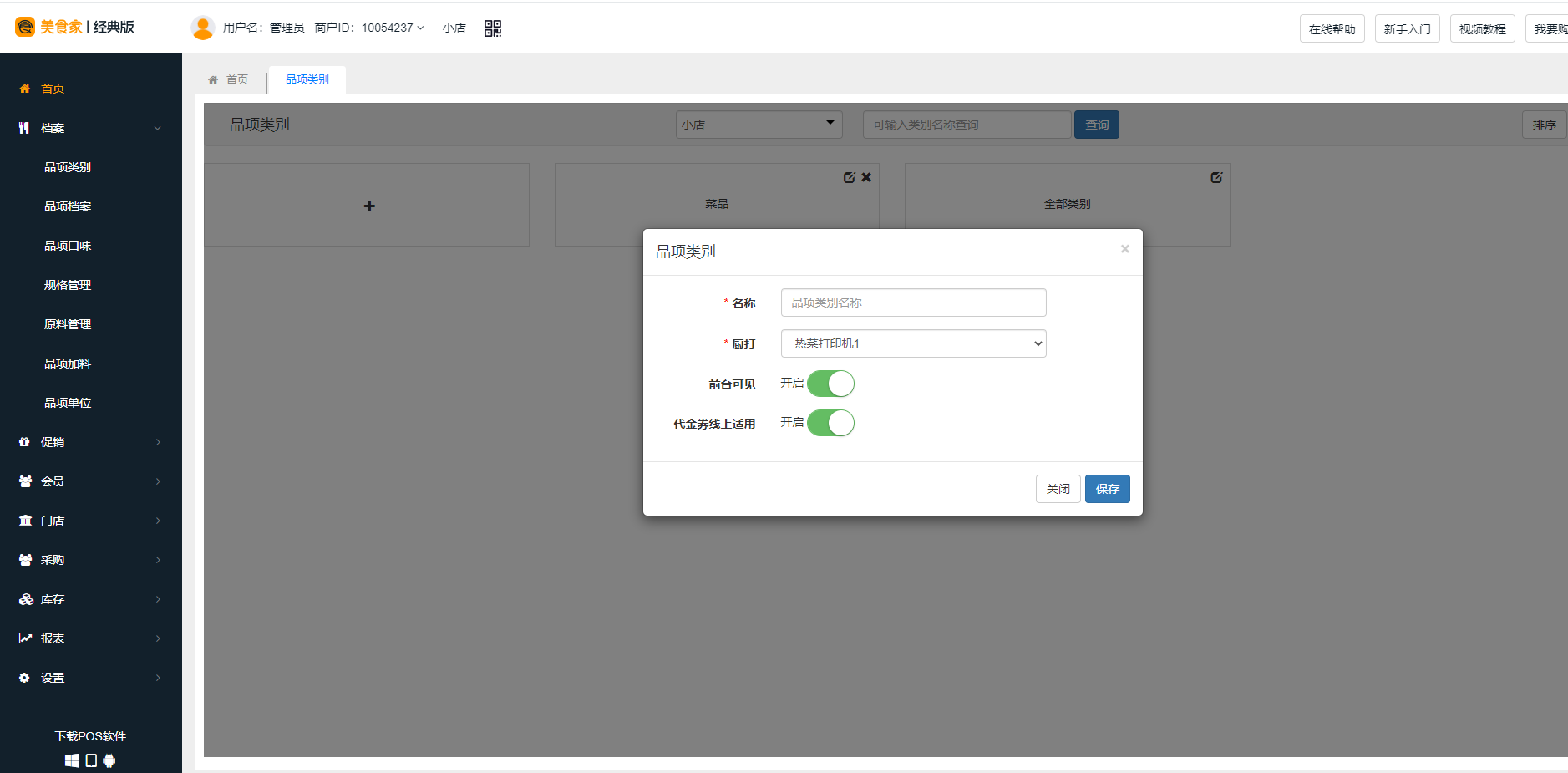Click the gear icon beside 设置
This screenshot has height=773, width=1568.
(x=24, y=678)
